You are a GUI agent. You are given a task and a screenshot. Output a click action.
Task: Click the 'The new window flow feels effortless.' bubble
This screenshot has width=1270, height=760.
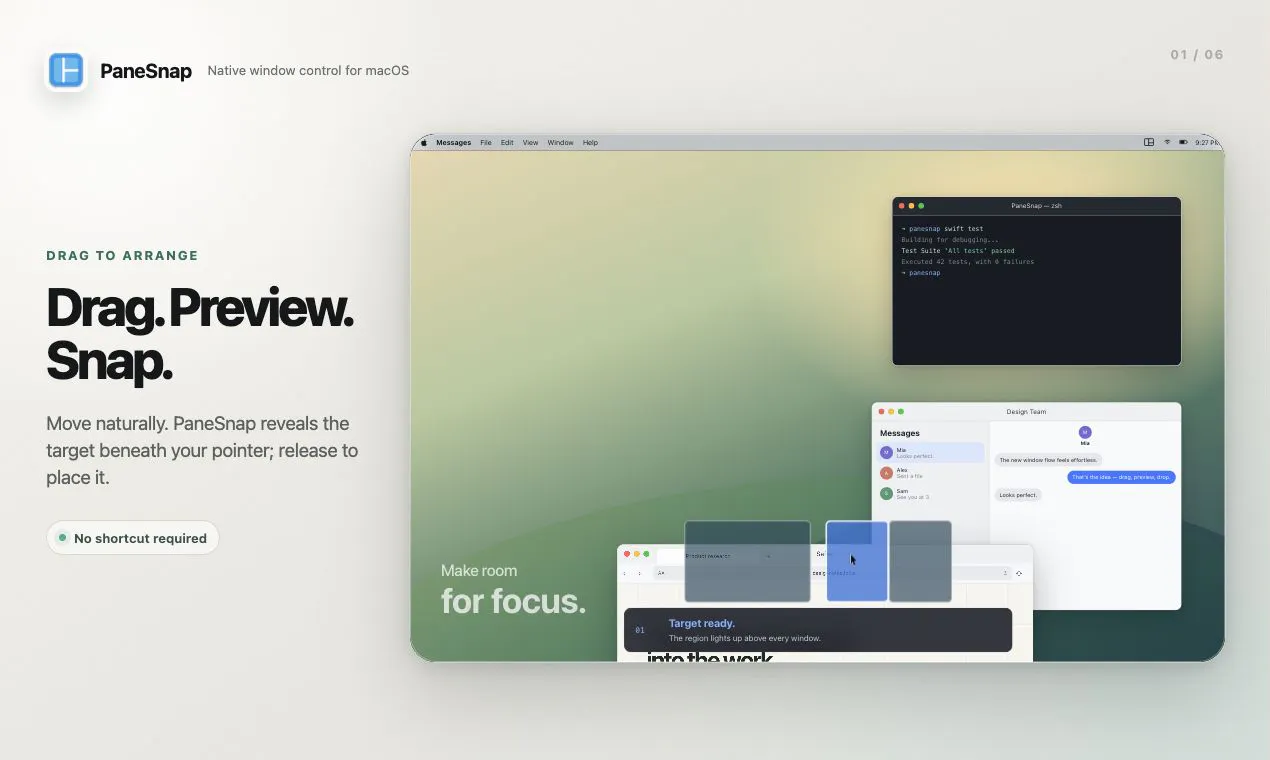pos(1048,460)
